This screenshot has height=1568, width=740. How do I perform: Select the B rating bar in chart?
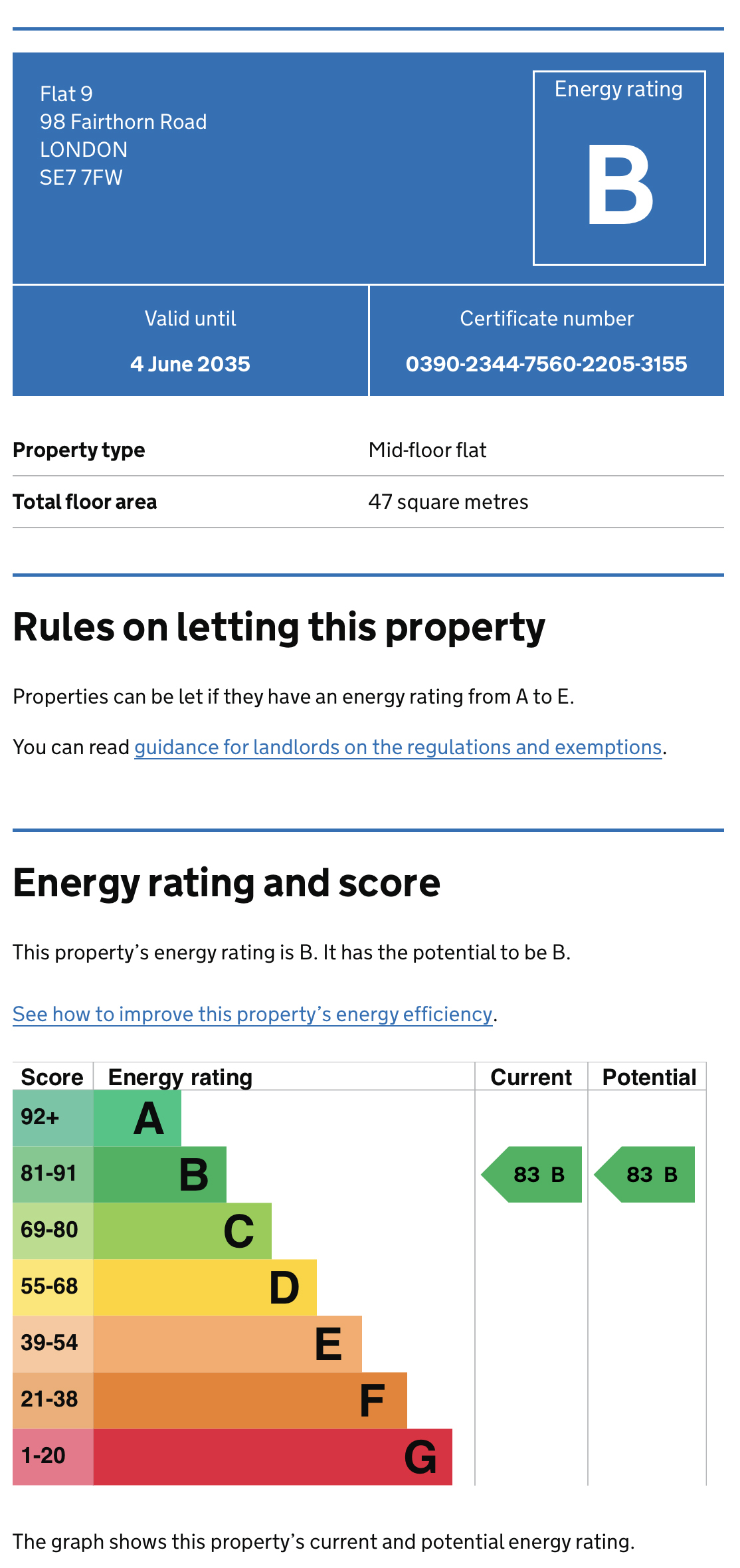160,1175
